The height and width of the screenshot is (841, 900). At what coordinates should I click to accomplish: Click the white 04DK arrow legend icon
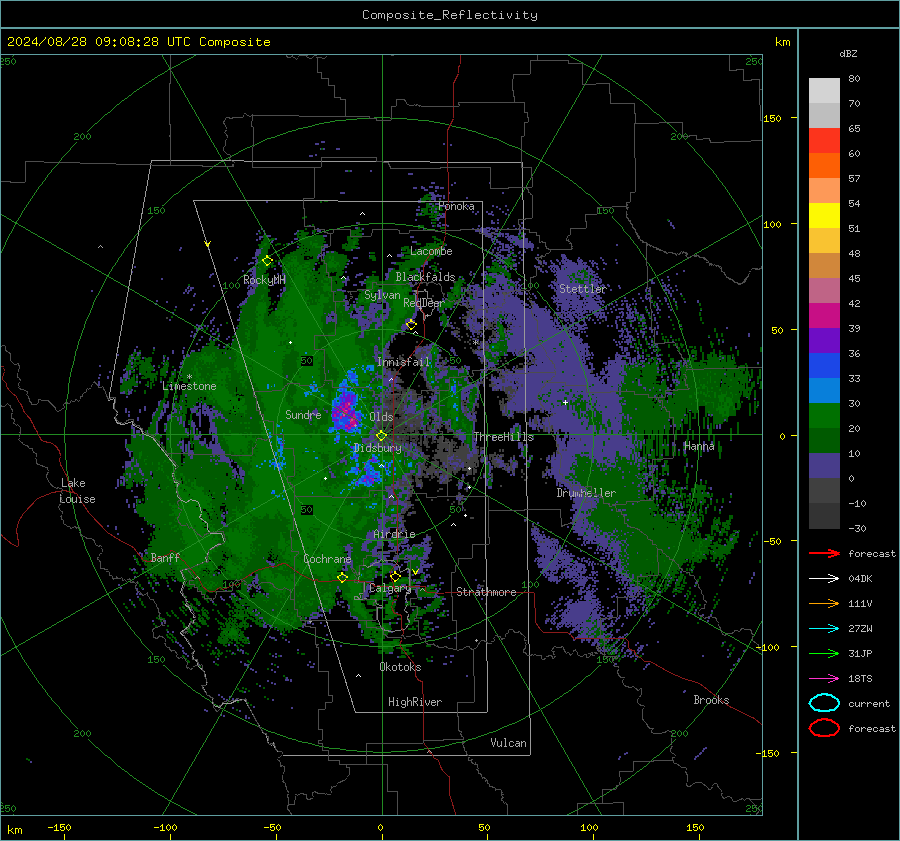tap(824, 579)
